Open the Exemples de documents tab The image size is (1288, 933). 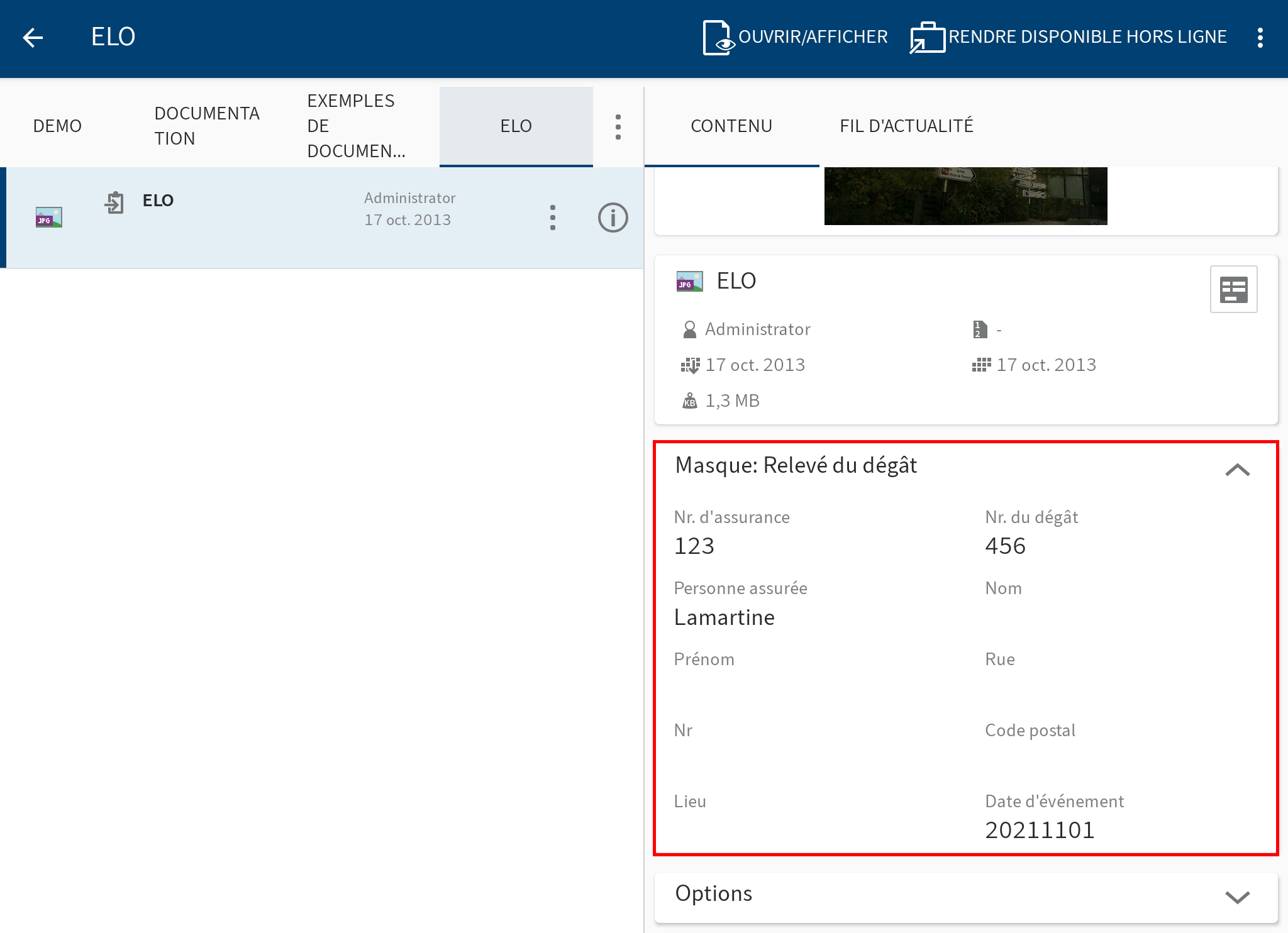[356, 126]
